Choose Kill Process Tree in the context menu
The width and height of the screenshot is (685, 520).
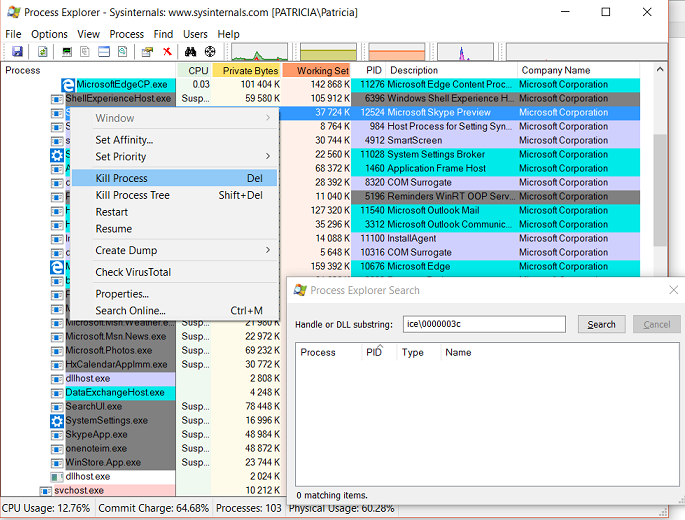[x=174, y=195]
